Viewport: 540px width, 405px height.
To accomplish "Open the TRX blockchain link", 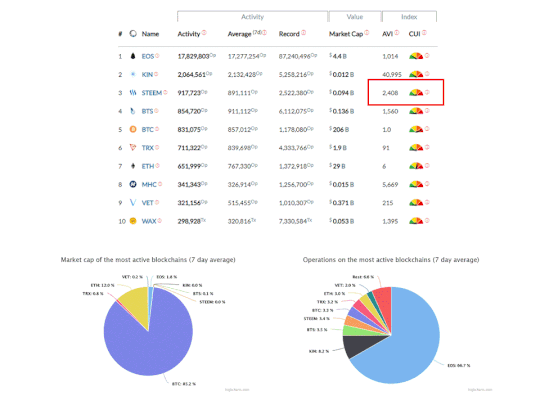I will (x=148, y=148).
